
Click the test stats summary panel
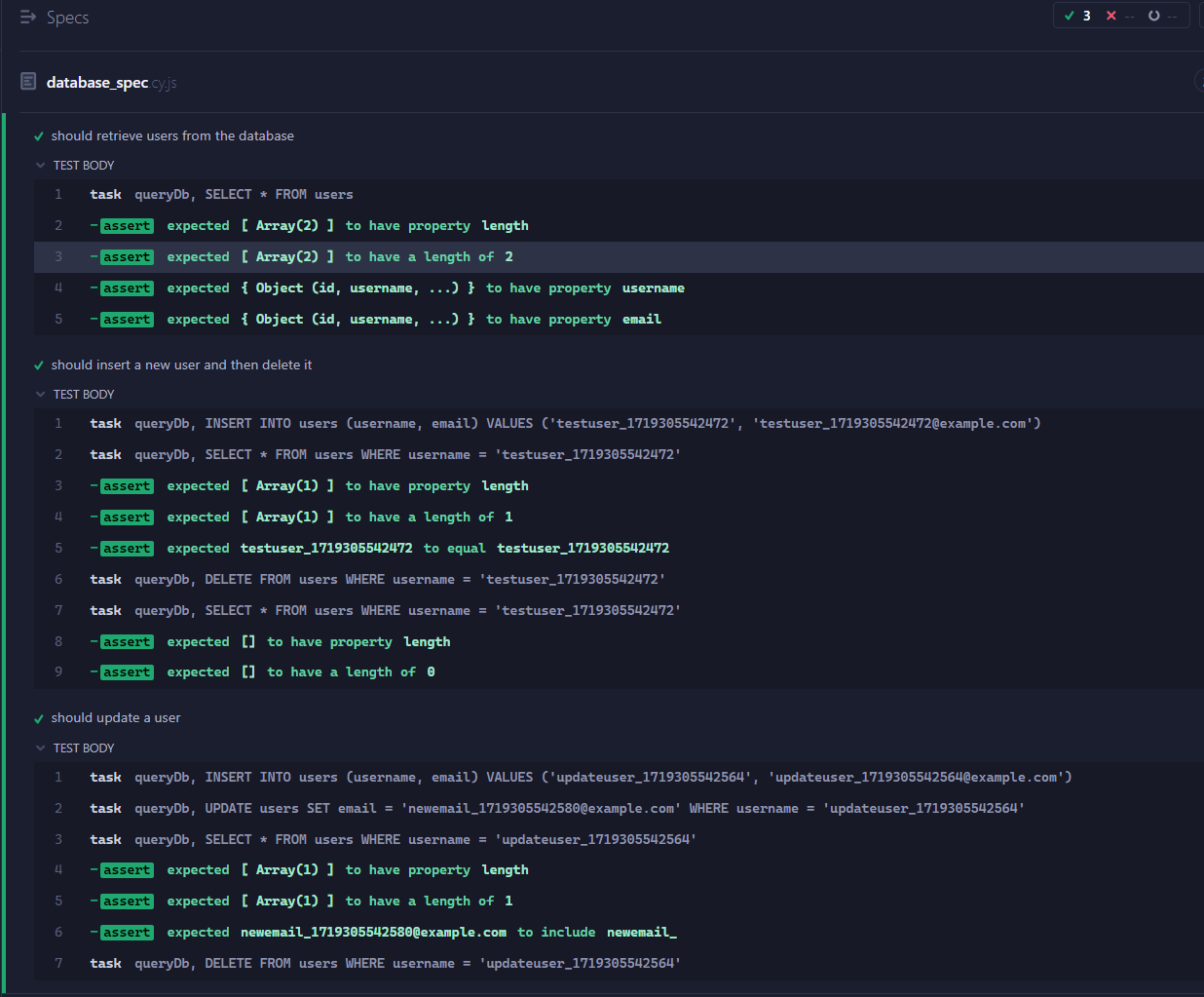pos(1121,16)
